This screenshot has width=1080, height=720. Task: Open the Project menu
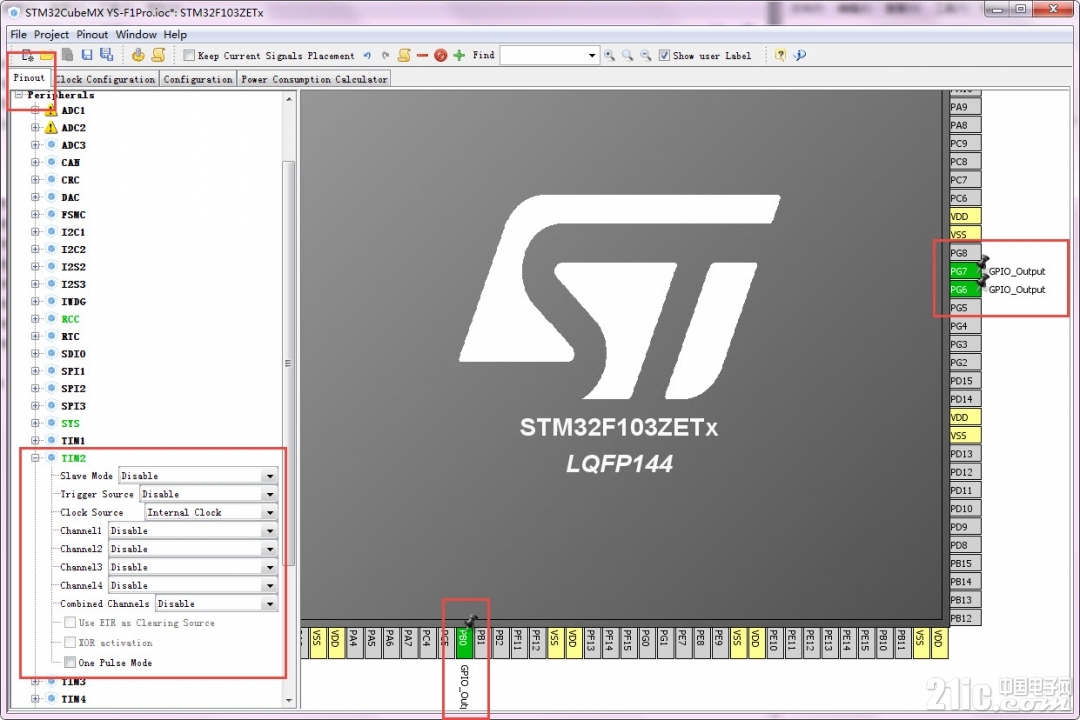51,34
